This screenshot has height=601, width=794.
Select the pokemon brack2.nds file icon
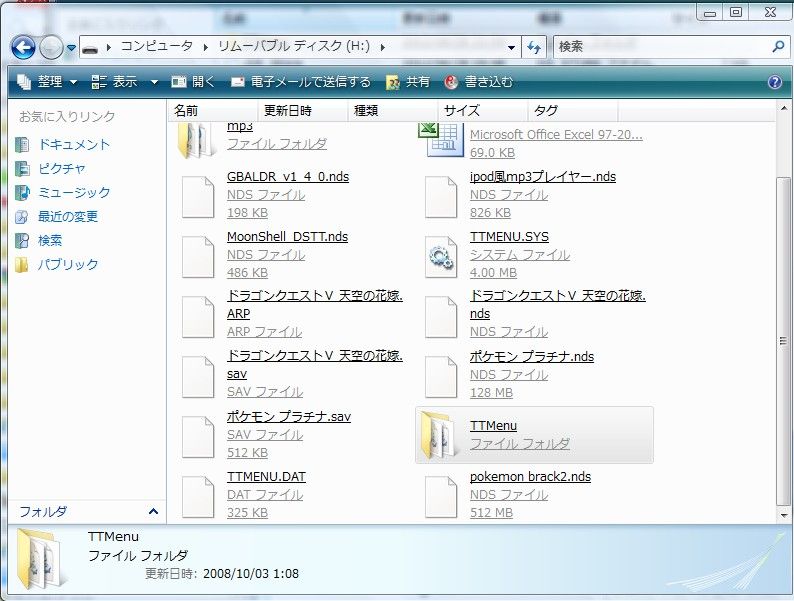coord(441,497)
